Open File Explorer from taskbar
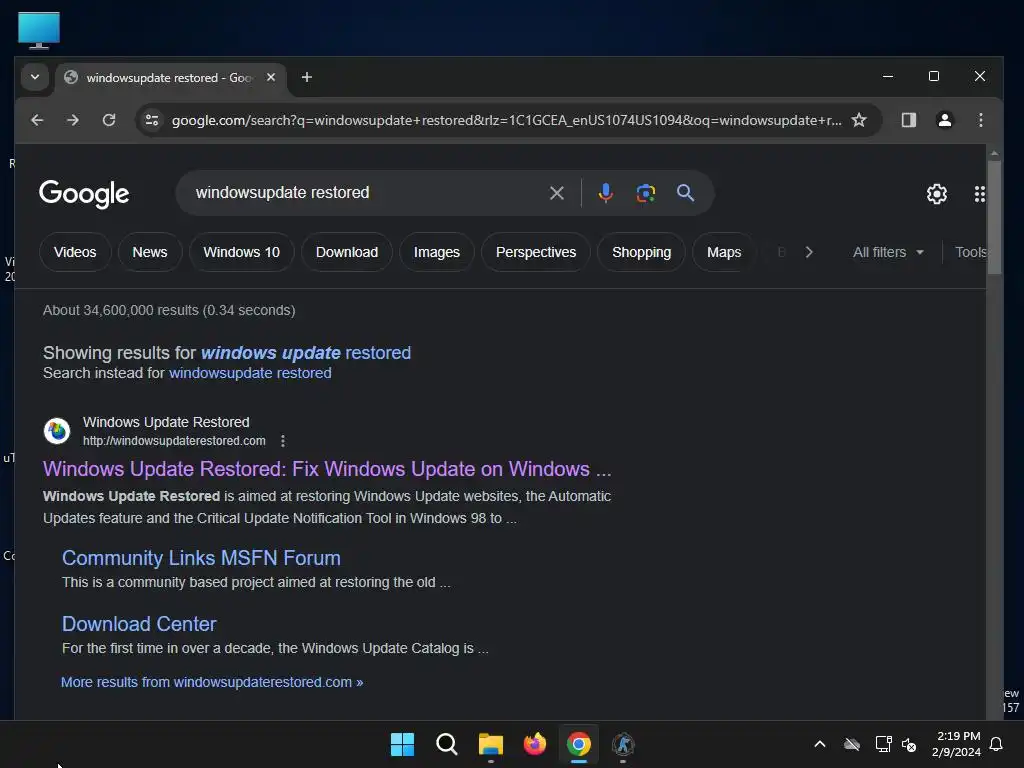The width and height of the screenshot is (1024, 768). pyautogui.click(x=490, y=744)
